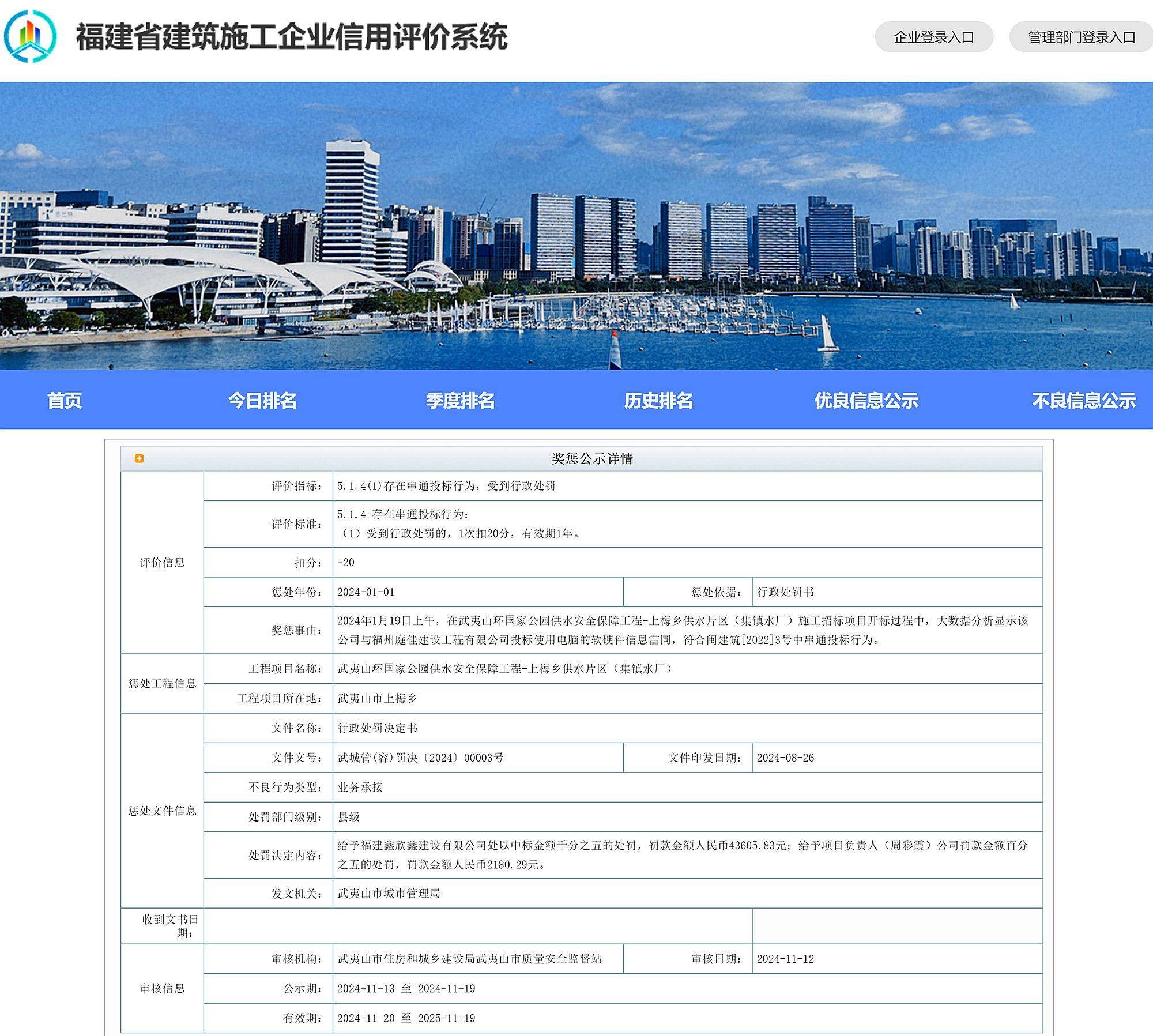
Task: Open the 管理部门登录入口 button
Action: [x=1082, y=37]
